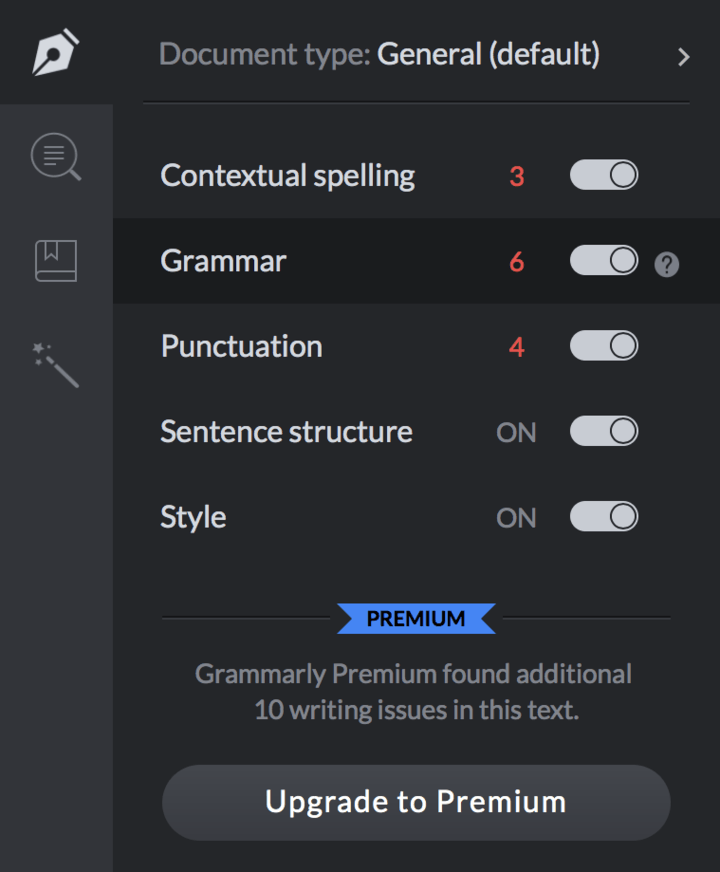
Task: Click the question mark help icon
Action: (x=667, y=264)
